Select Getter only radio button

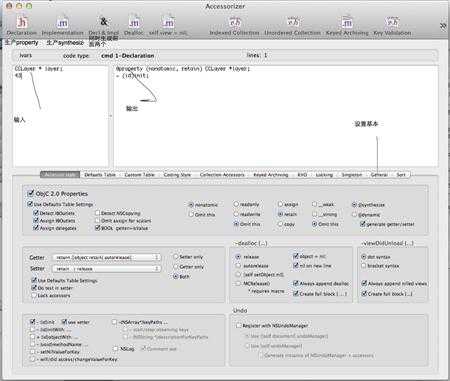(x=176, y=267)
